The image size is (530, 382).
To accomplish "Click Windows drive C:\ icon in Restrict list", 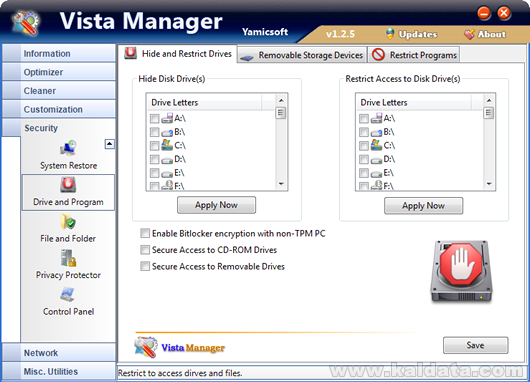I will [376, 145].
